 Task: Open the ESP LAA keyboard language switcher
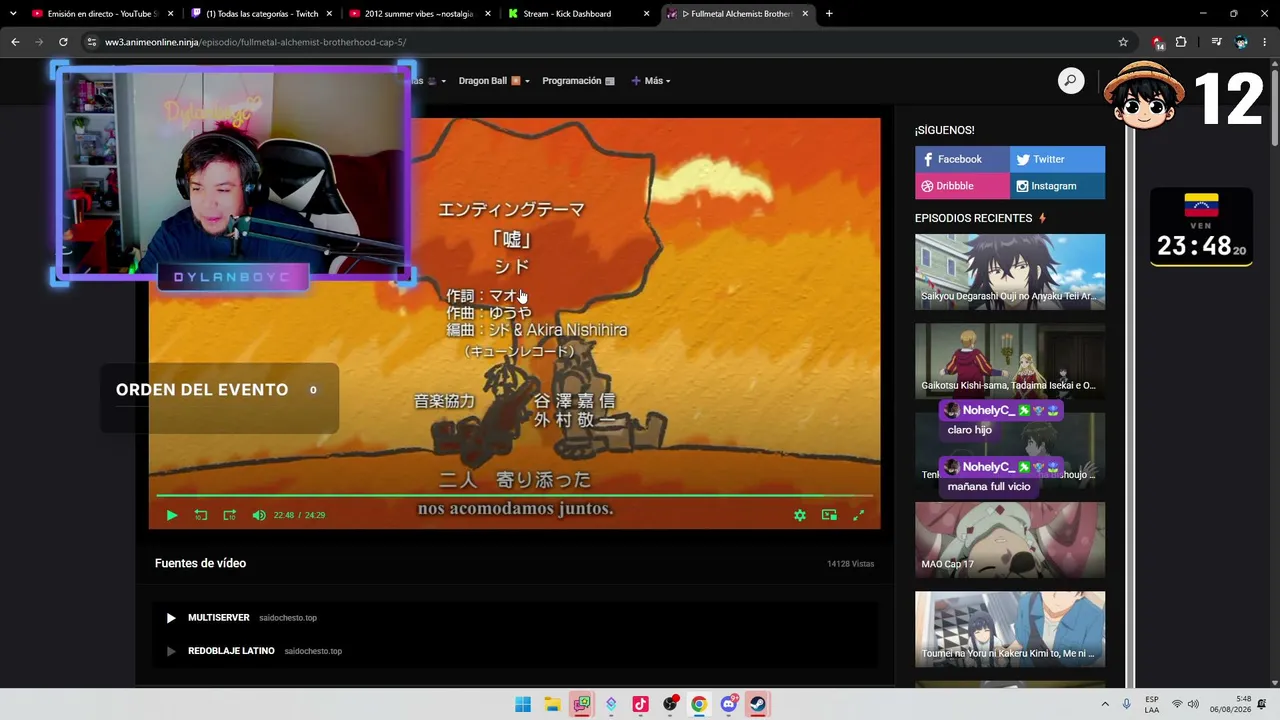click(1152, 705)
